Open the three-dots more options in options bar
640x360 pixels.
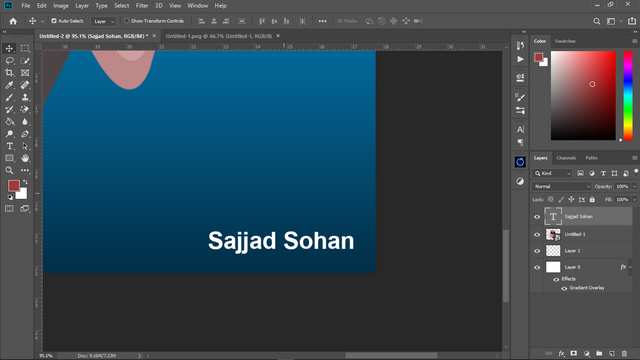point(322,21)
